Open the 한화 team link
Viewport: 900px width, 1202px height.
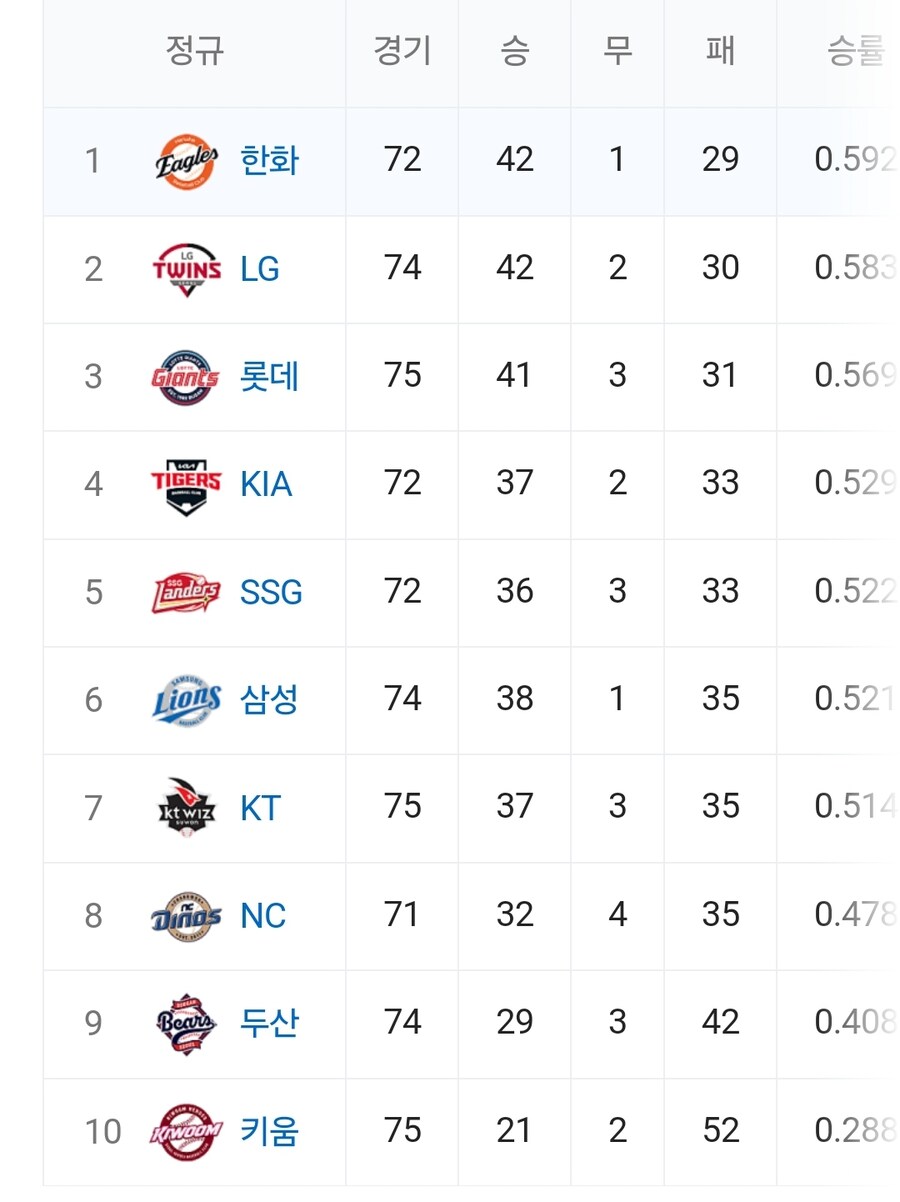click(269, 161)
